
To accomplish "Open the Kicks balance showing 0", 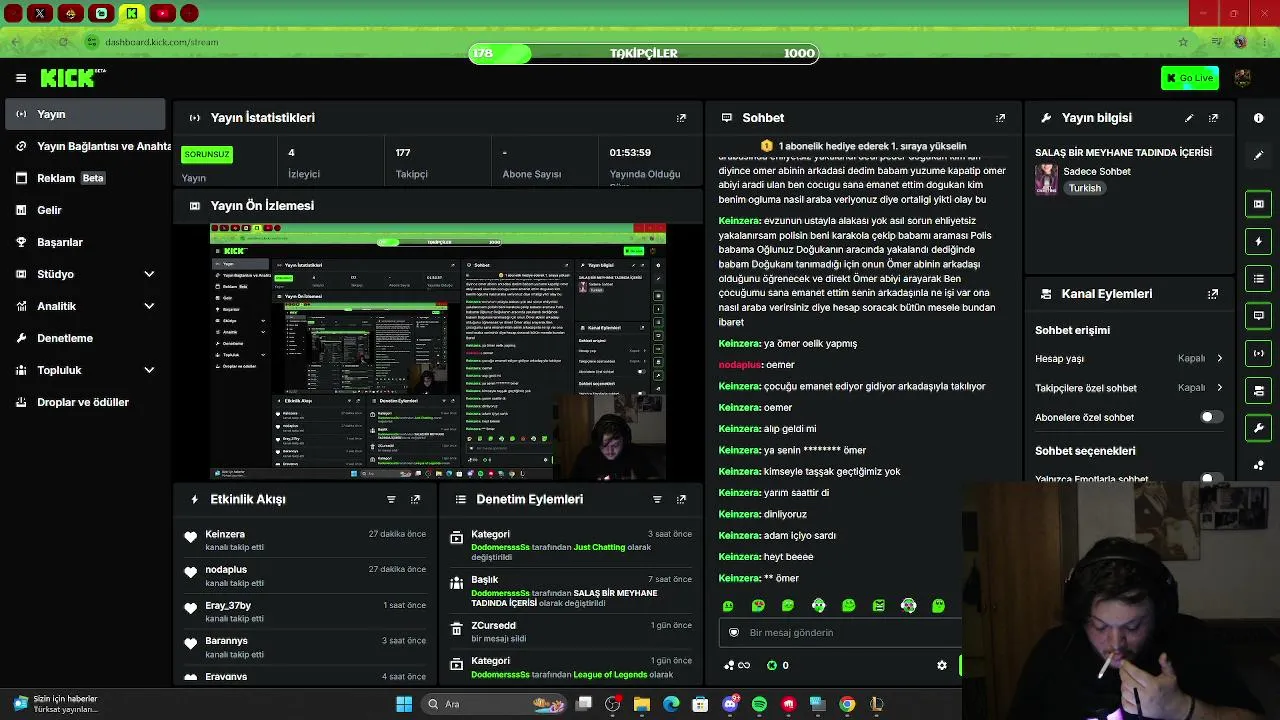I will click(x=777, y=665).
